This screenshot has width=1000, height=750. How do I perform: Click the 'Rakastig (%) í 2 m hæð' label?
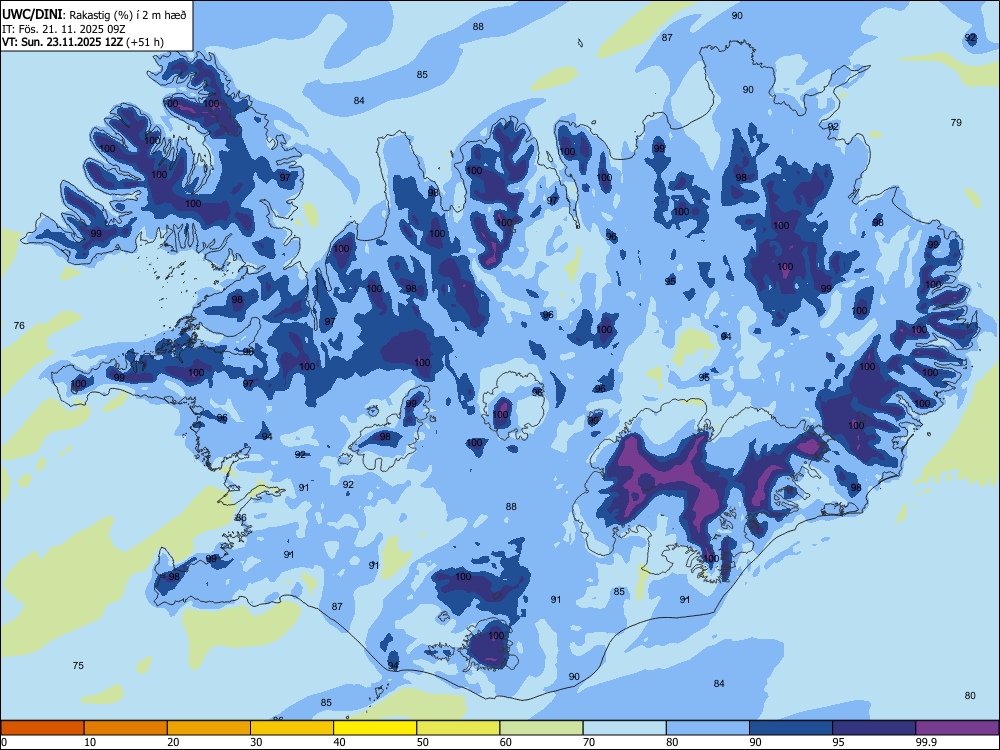[128, 15]
